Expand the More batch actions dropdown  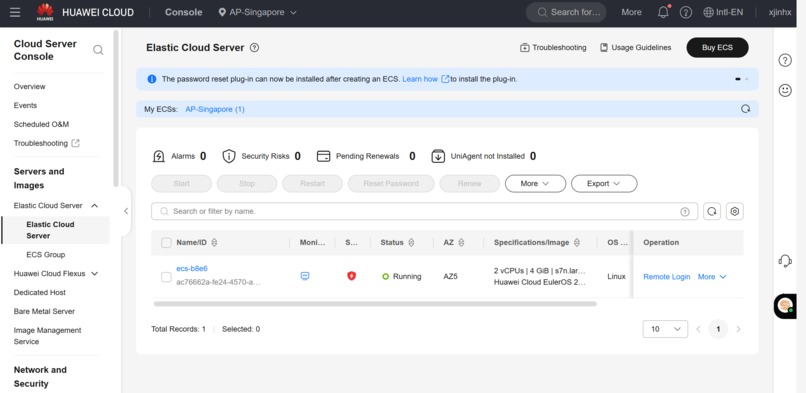[x=535, y=183]
